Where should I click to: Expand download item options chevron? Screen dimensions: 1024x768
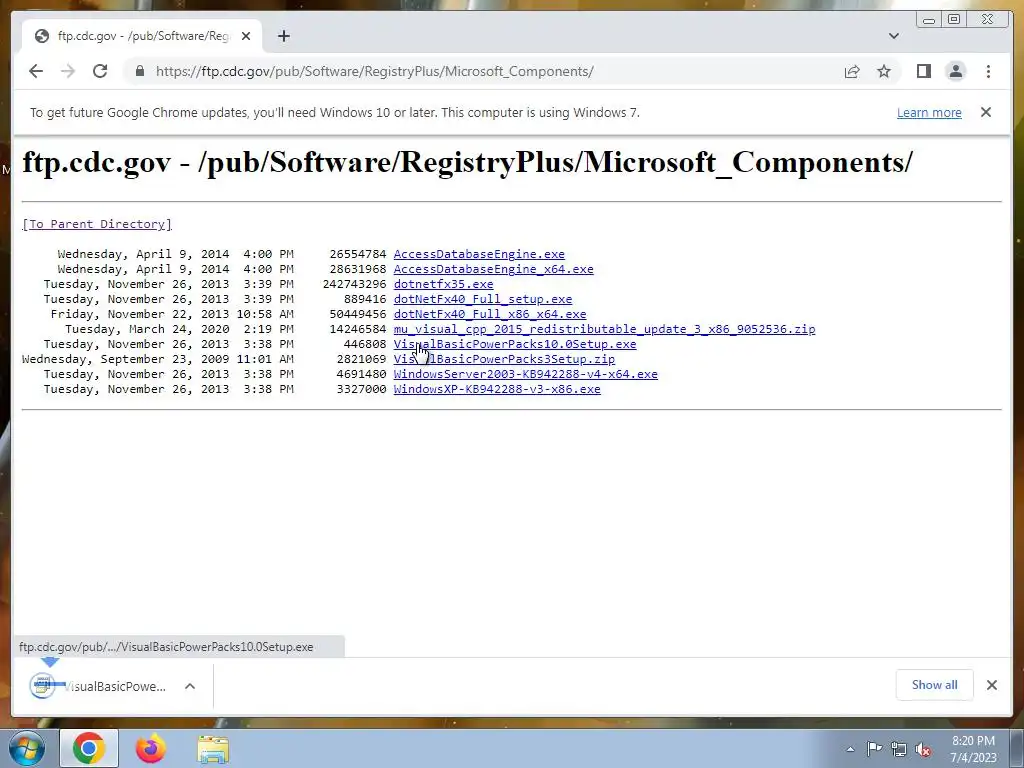click(x=190, y=686)
